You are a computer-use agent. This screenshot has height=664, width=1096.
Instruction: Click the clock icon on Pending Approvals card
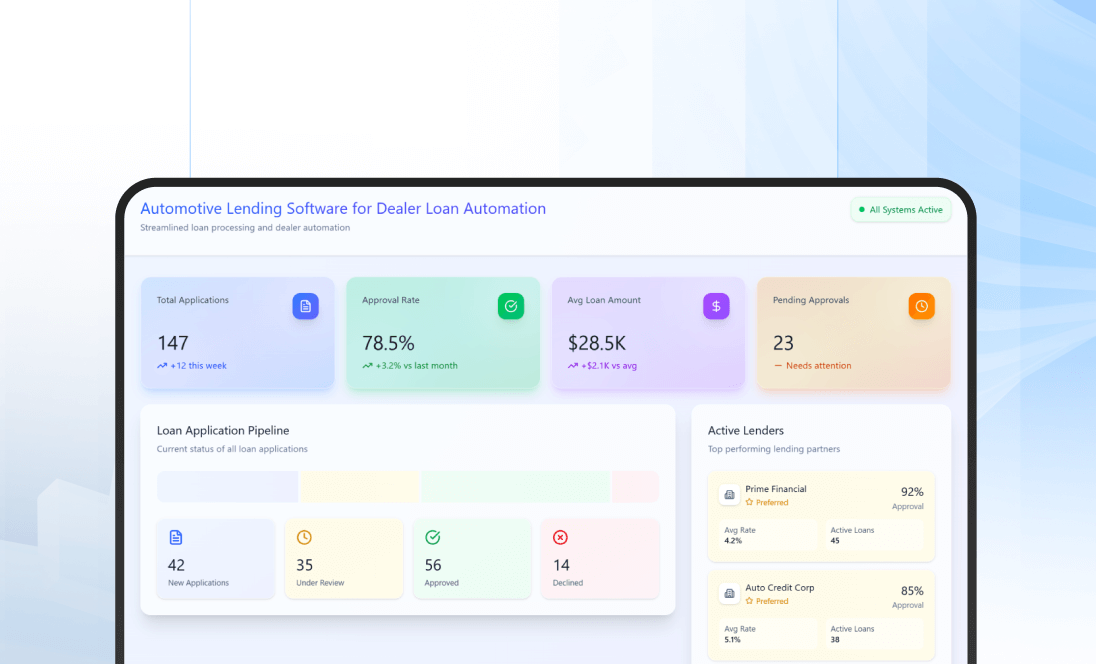tap(921, 306)
